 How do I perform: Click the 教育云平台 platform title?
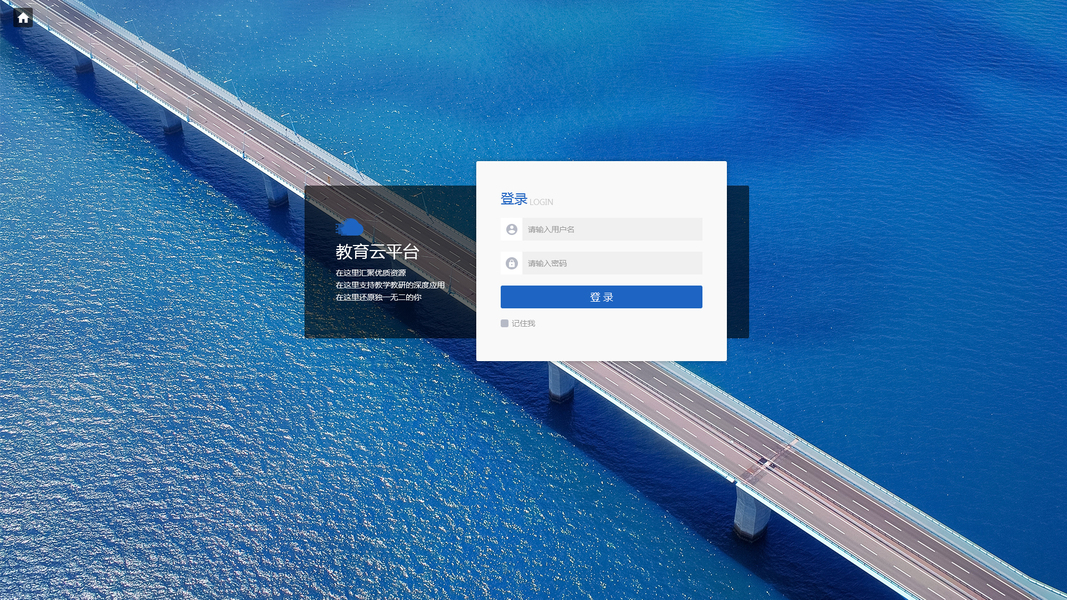377,252
